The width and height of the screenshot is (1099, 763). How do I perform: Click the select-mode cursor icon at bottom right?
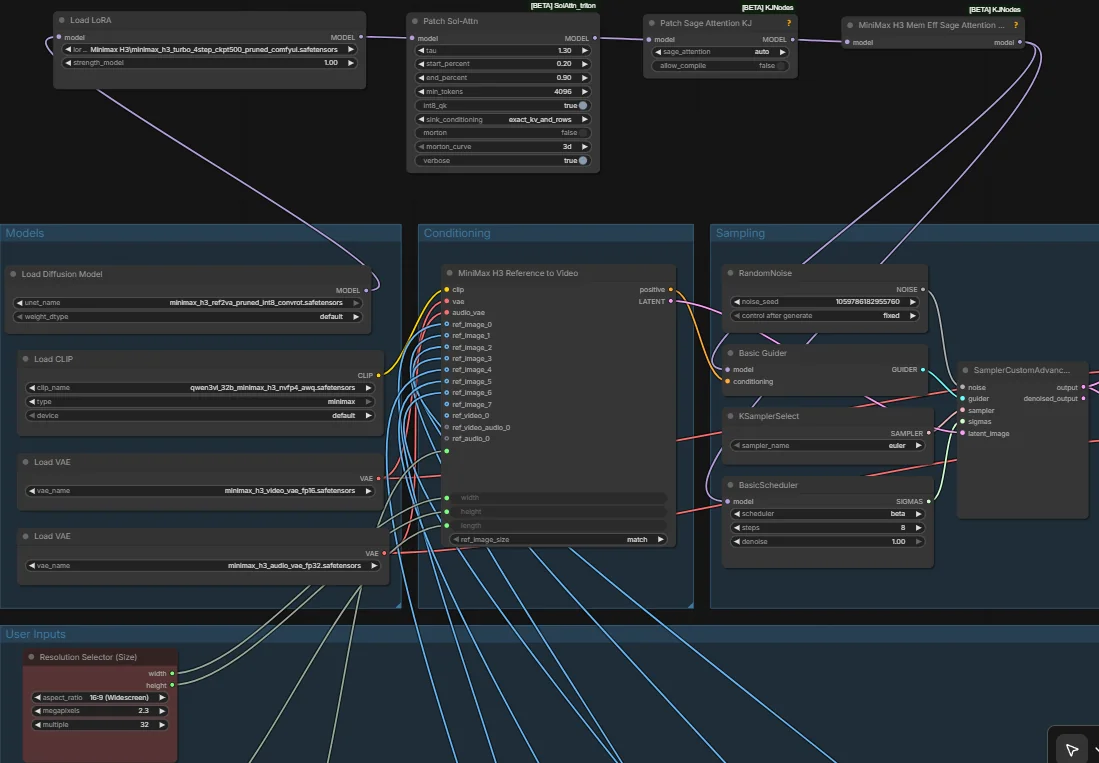point(1072,750)
